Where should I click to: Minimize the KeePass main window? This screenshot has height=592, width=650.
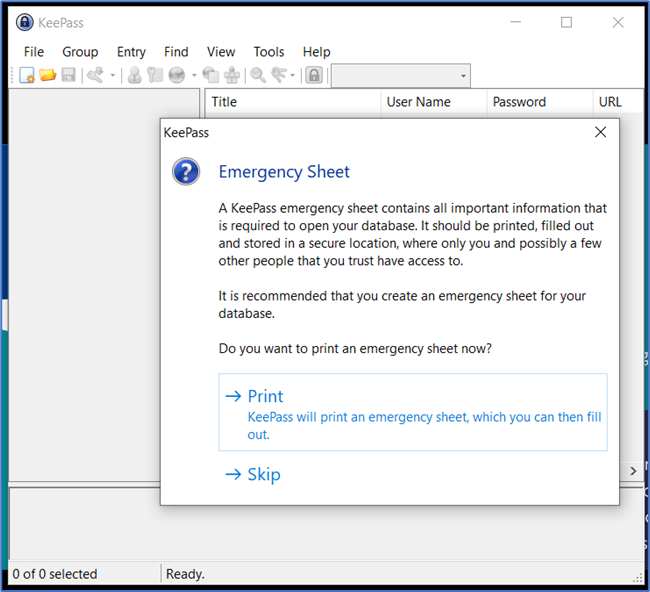pyautogui.click(x=515, y=22)
